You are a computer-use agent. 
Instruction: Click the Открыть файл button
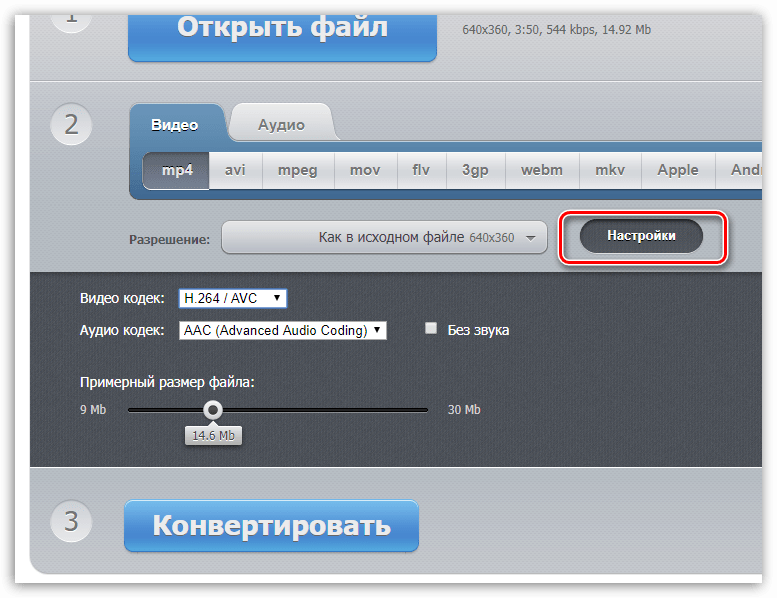tap(282, 36)
